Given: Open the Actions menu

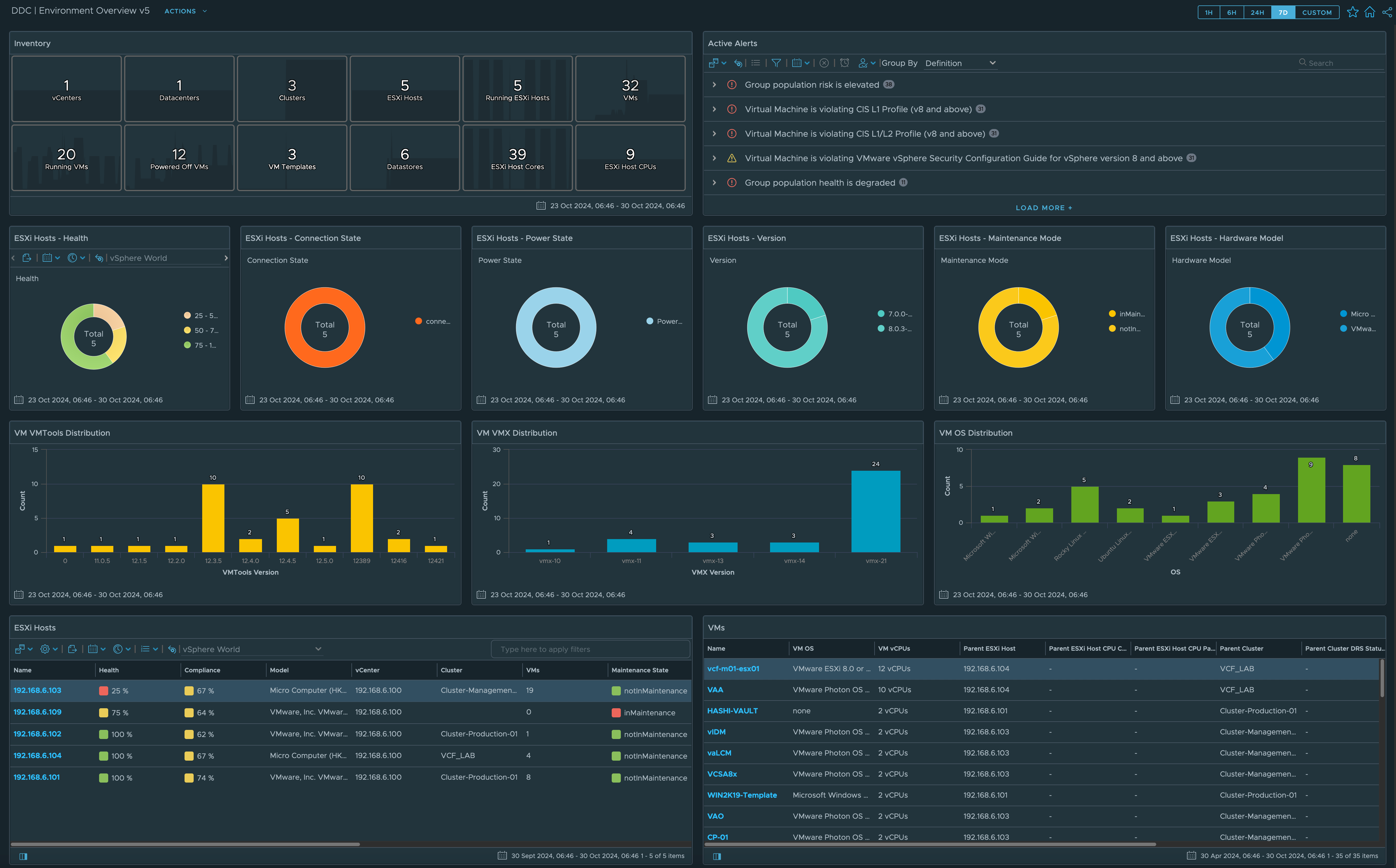Looking at the screenshot, I should coord(185,11).
